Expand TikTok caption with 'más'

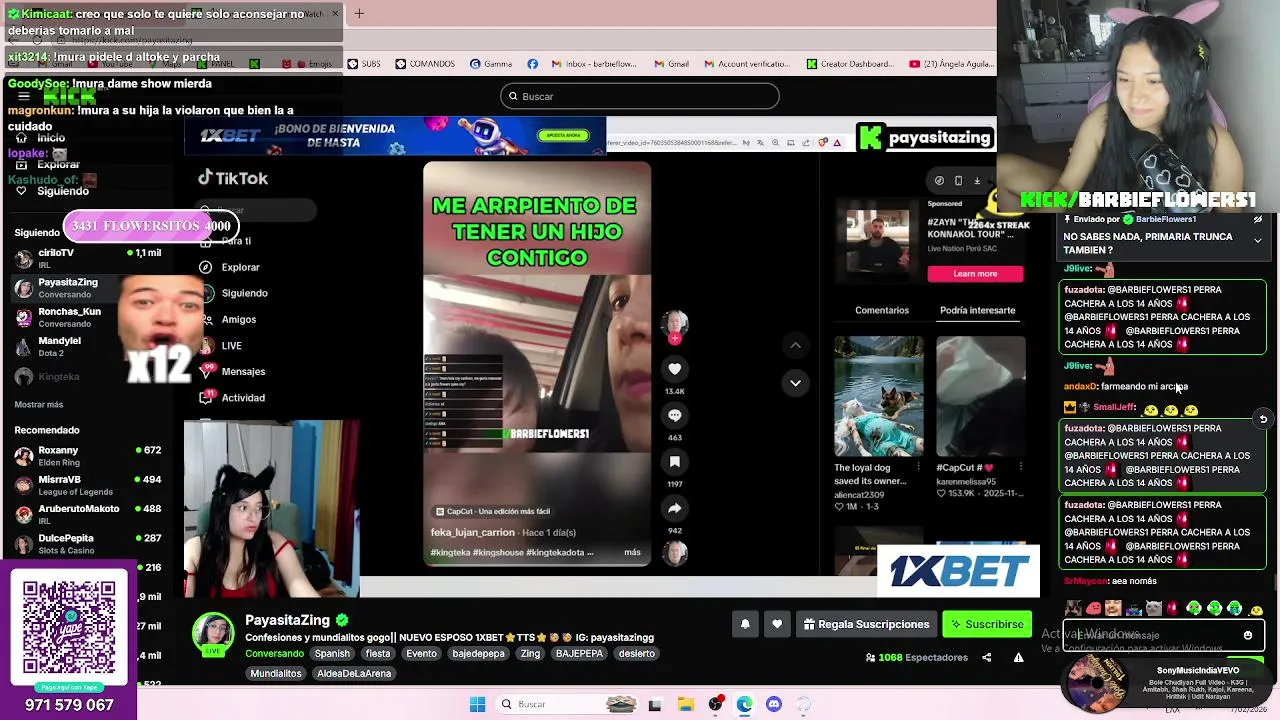pyautogui.click(x=632, y=552)
